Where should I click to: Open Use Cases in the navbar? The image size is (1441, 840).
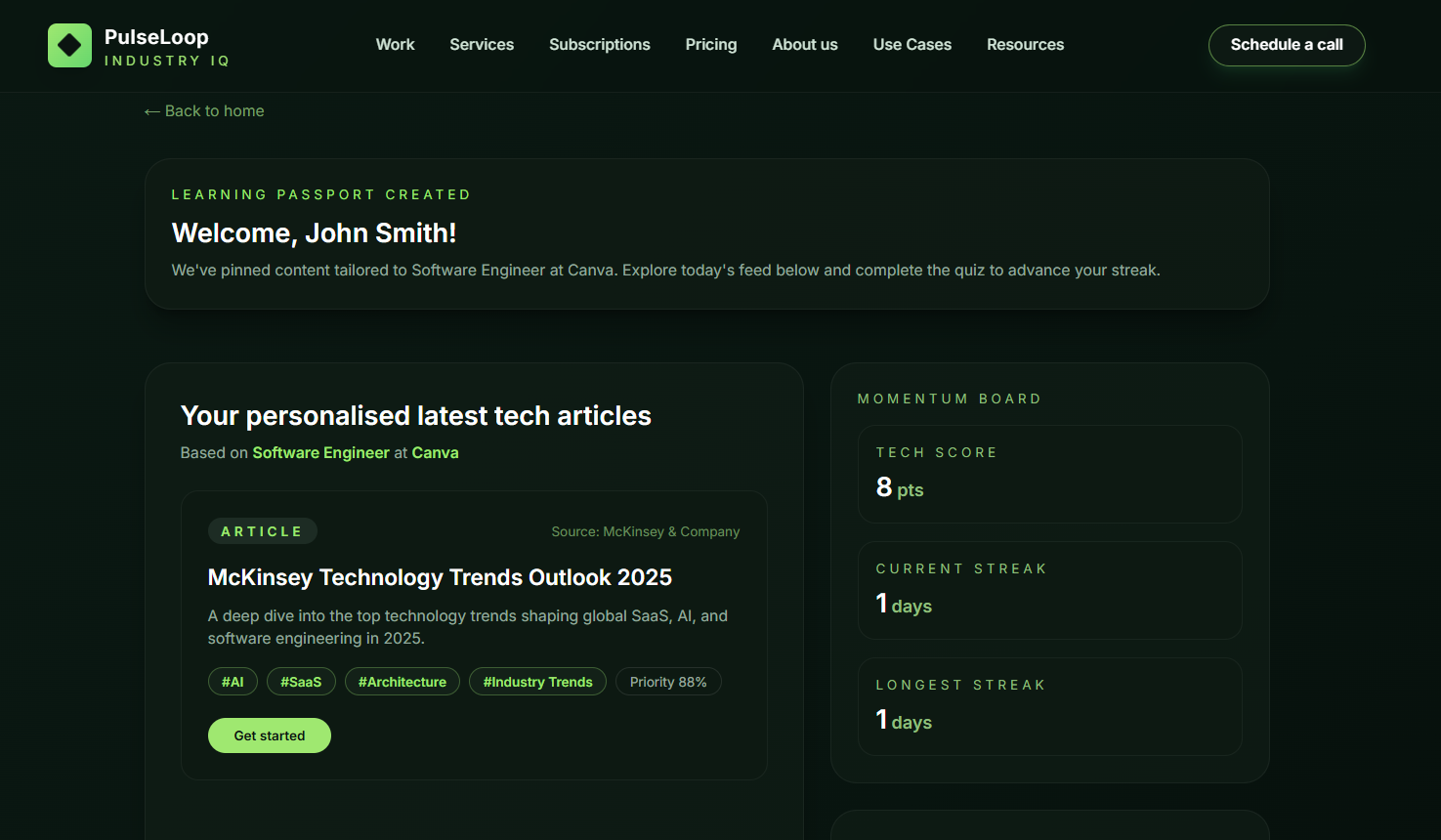coord(912,45)
